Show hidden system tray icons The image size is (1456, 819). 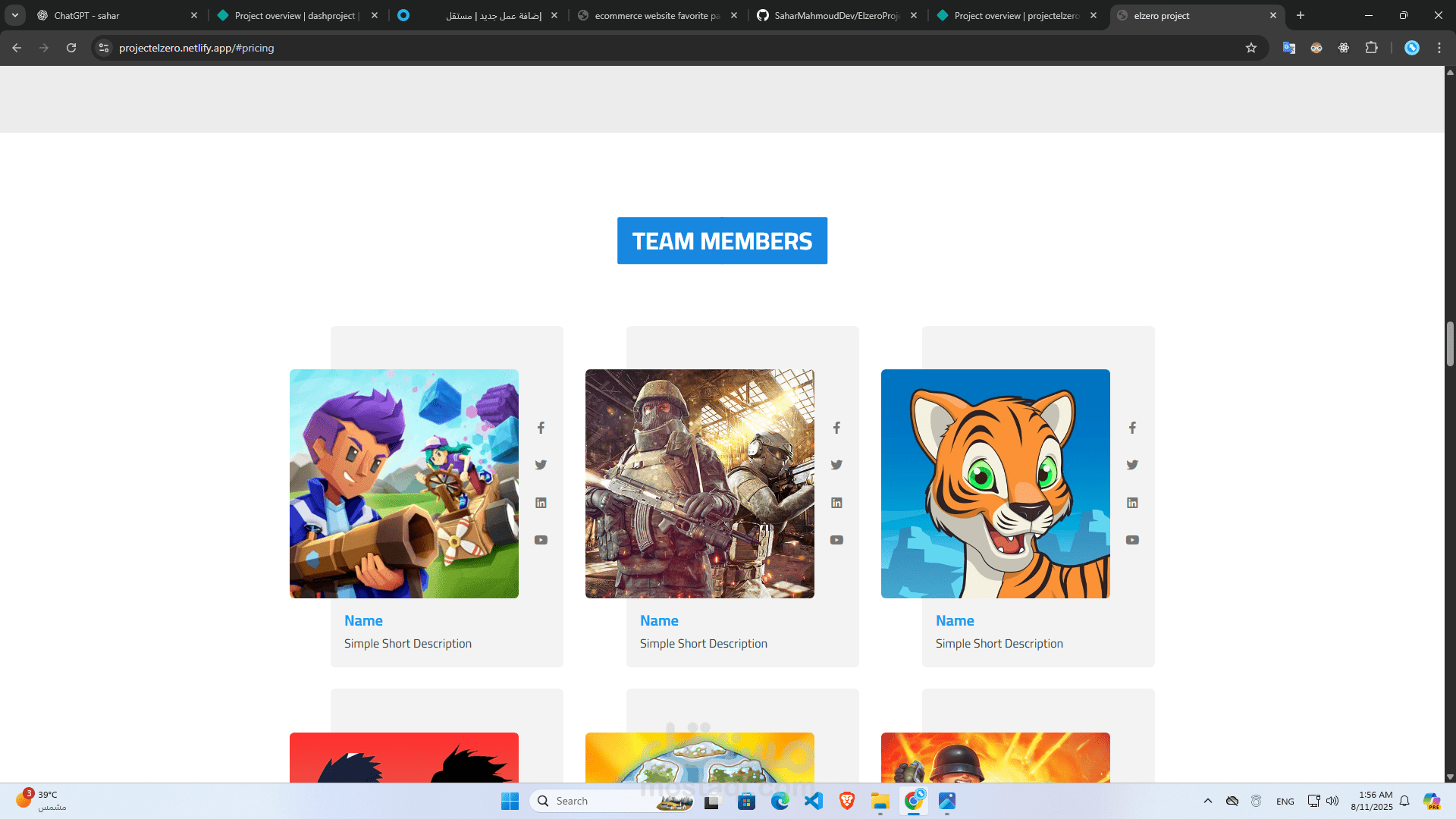click(x=1208, y=801)
